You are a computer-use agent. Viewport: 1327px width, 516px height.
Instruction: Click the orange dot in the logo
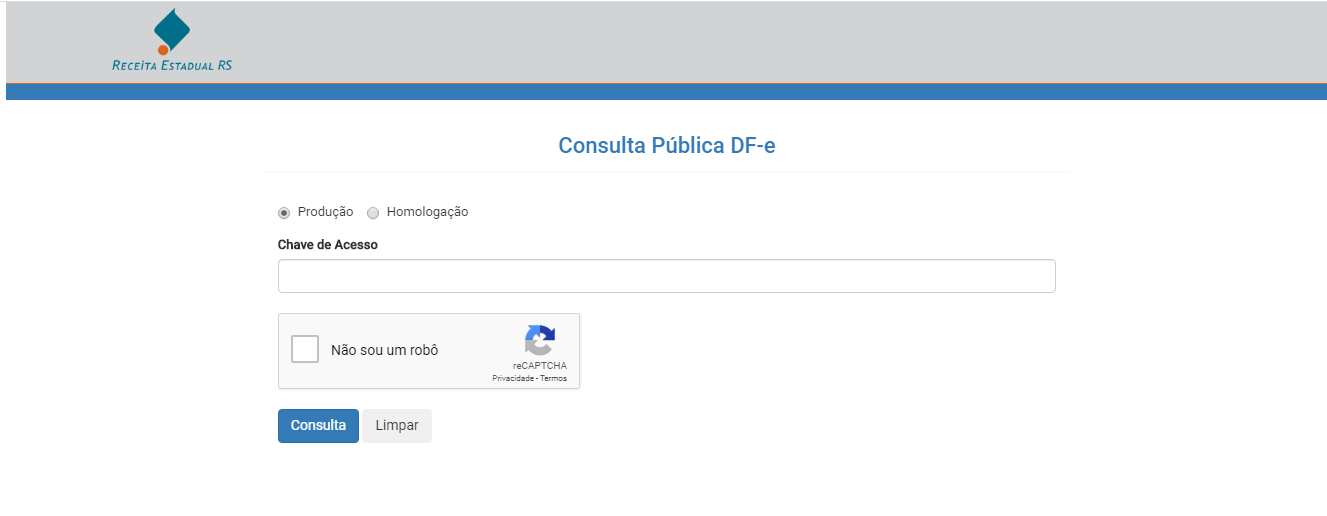coord(163,50)
